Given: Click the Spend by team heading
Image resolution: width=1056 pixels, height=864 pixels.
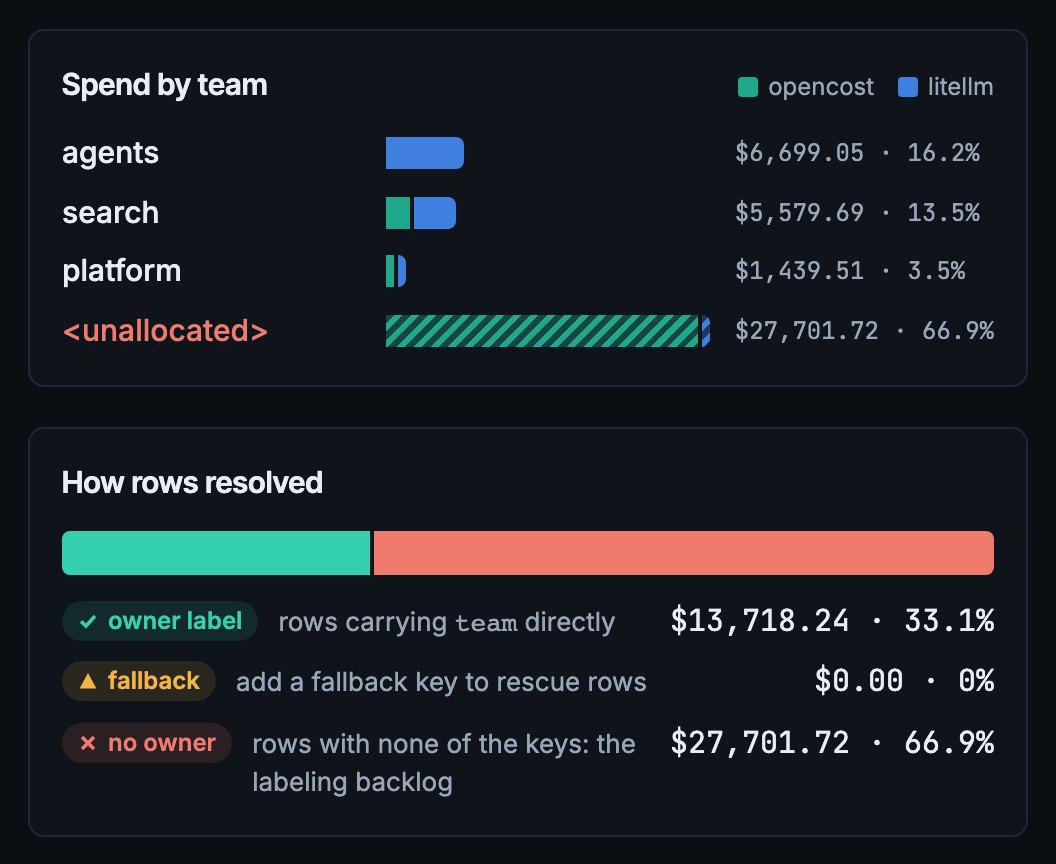Looking at the screenshot, I should (x=164, y=86).
